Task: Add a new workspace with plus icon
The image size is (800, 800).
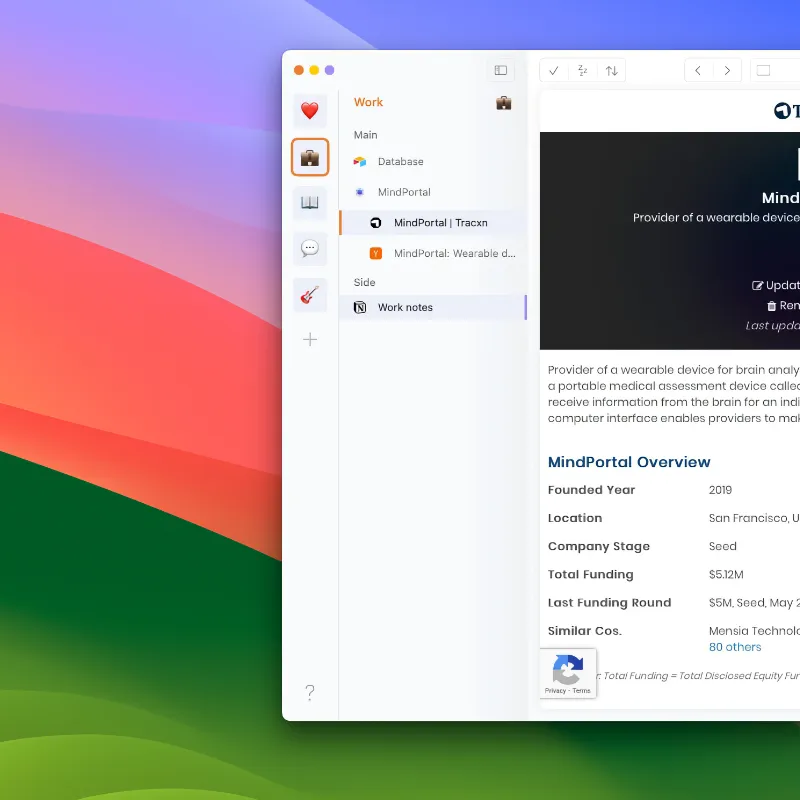Action: tap(310, 340)
